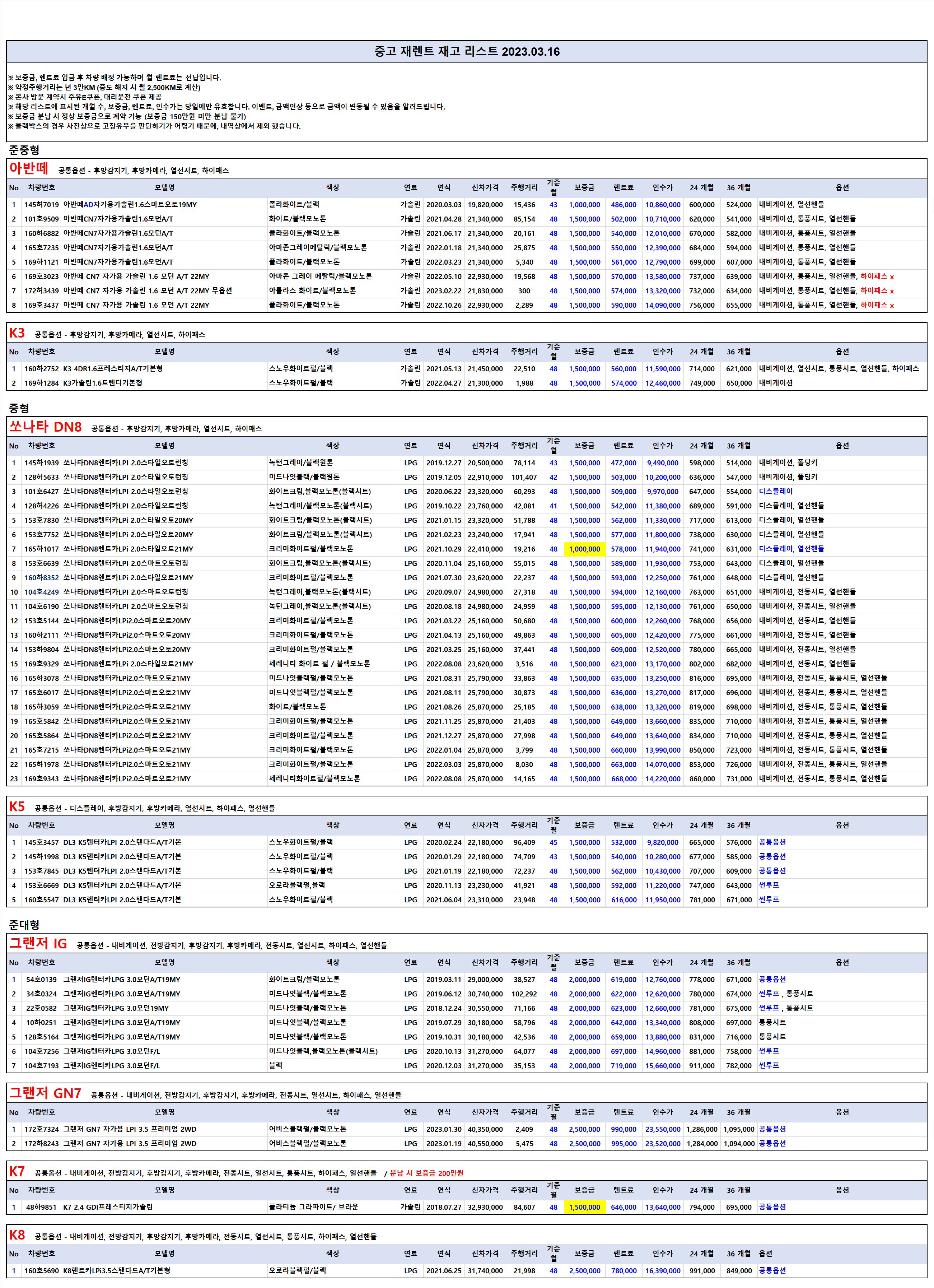Viewport: 934px width, 1288px height.
Task: Select plate number '101호9509'
Action: click(x=41, y=219)
